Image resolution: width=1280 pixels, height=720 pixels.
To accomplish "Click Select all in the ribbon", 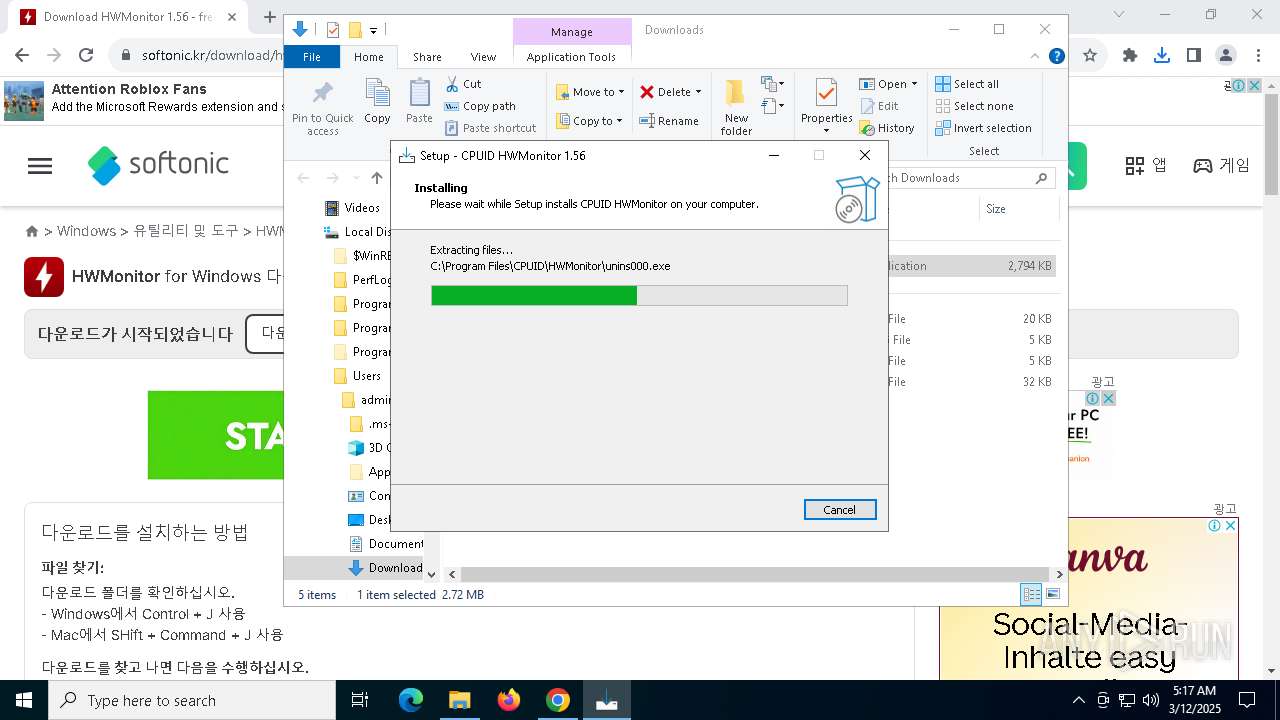I will pos(967,84).
